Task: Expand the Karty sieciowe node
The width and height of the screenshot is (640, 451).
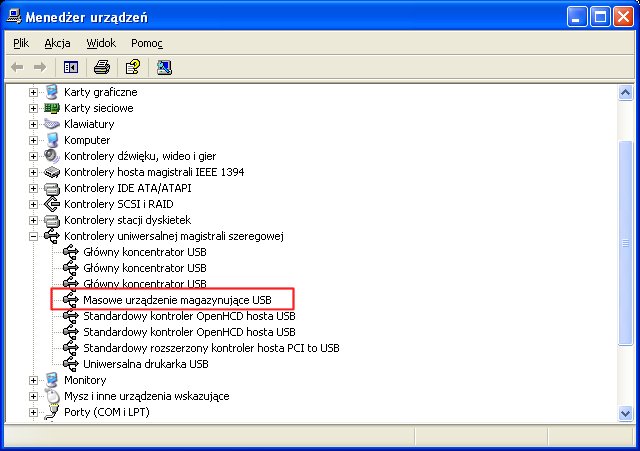Action: (x=33, y=108)
